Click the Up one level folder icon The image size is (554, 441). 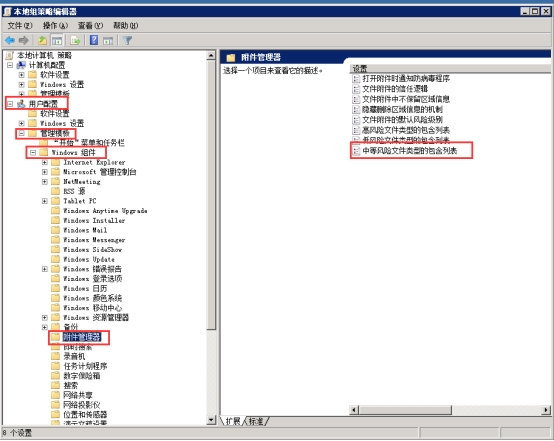tap(42, 41)
